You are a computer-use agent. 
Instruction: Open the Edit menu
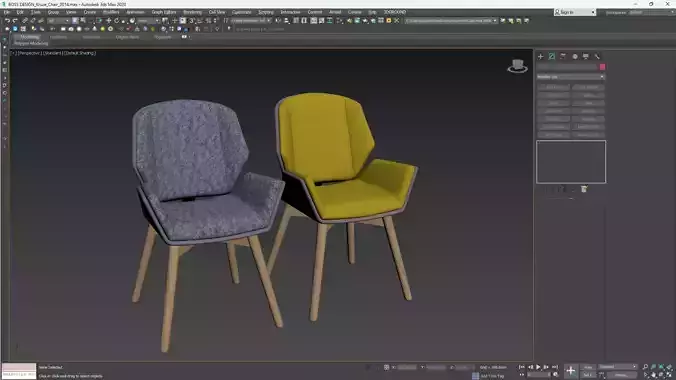(x=20, y=12)
